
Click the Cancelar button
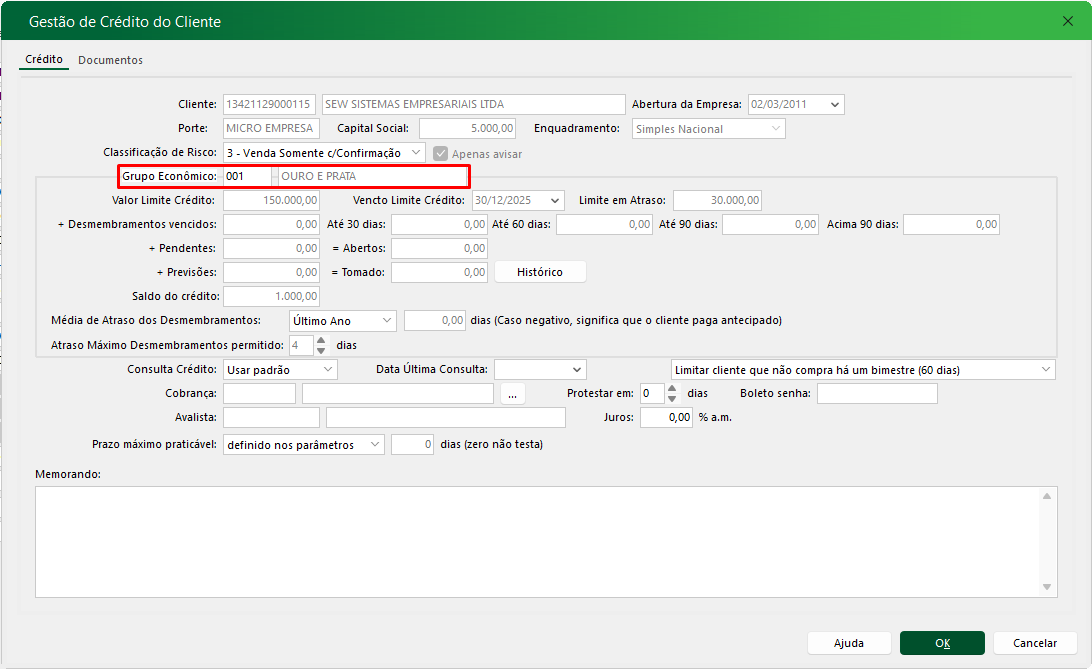(1035, 643)
